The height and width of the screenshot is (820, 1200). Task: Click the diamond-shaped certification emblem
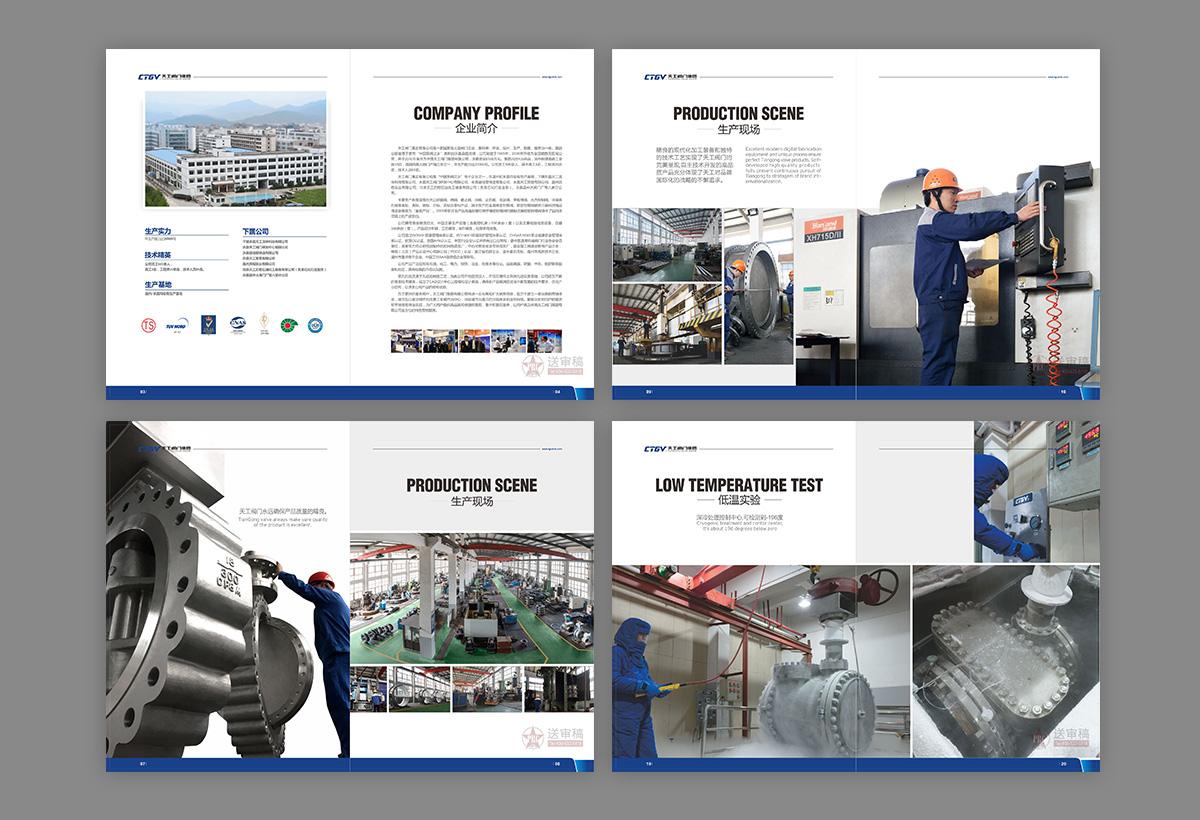point(264,322)
